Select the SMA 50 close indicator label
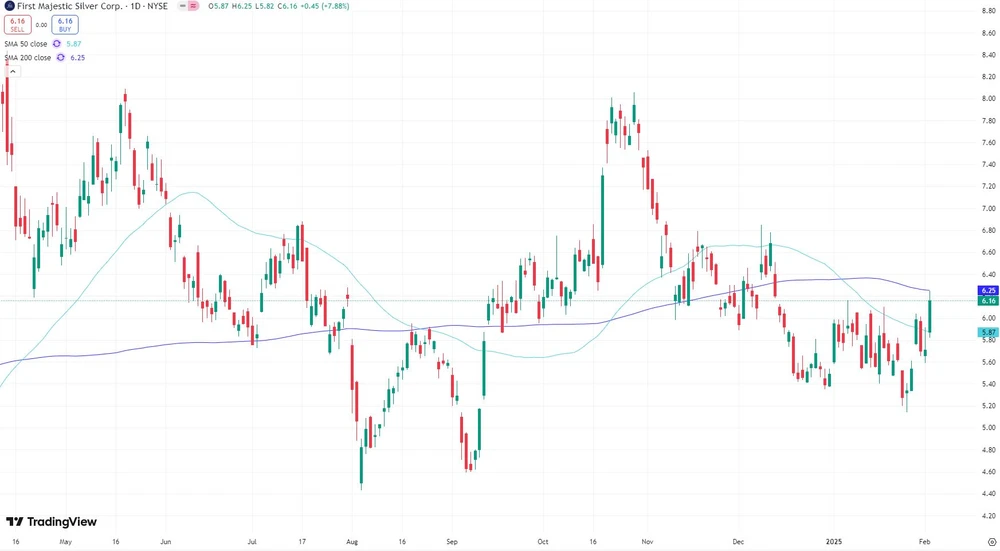 point(27,44)
